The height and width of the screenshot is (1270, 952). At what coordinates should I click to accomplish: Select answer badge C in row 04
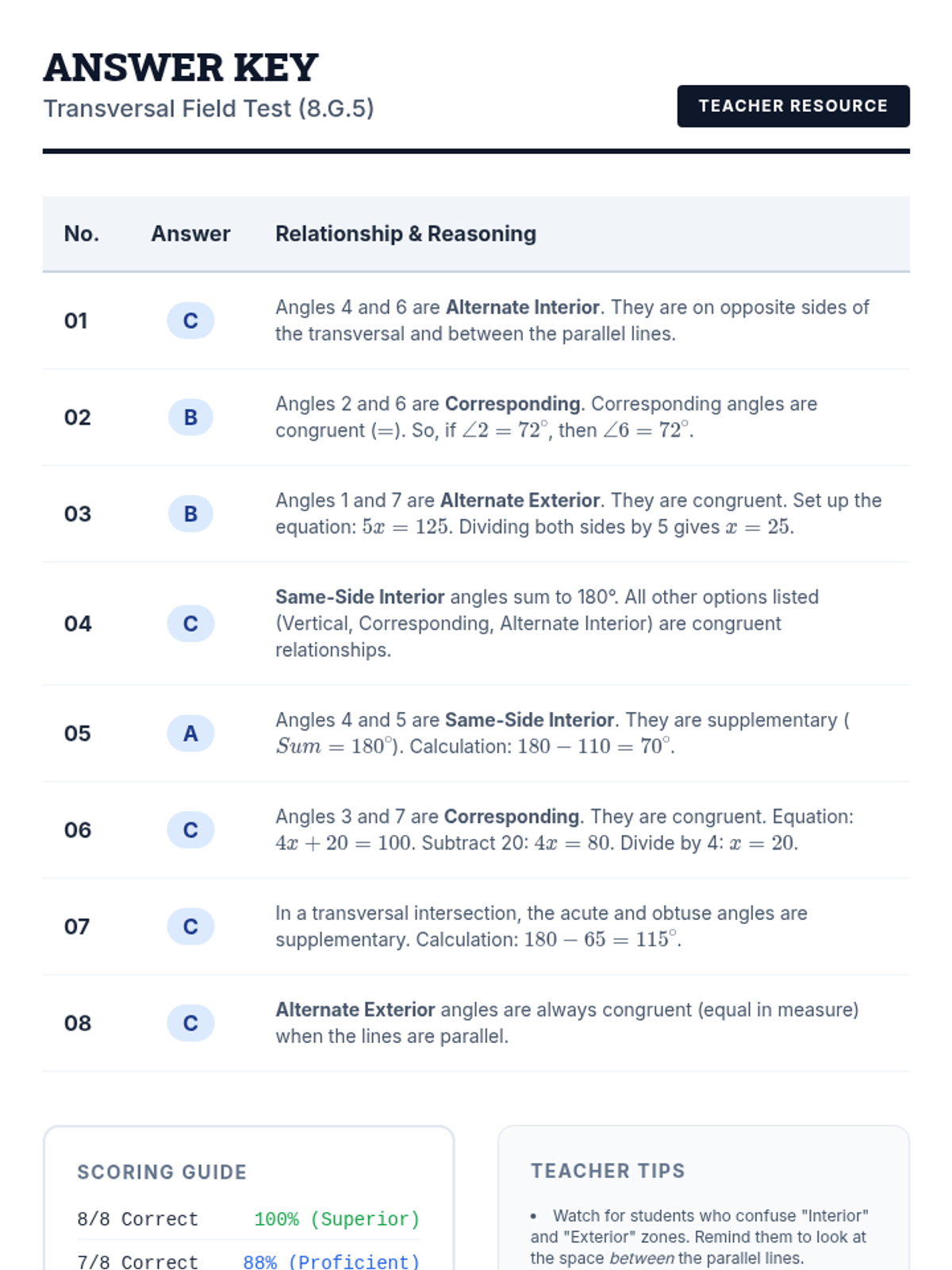pyautogui.click(x=190, y=624)
